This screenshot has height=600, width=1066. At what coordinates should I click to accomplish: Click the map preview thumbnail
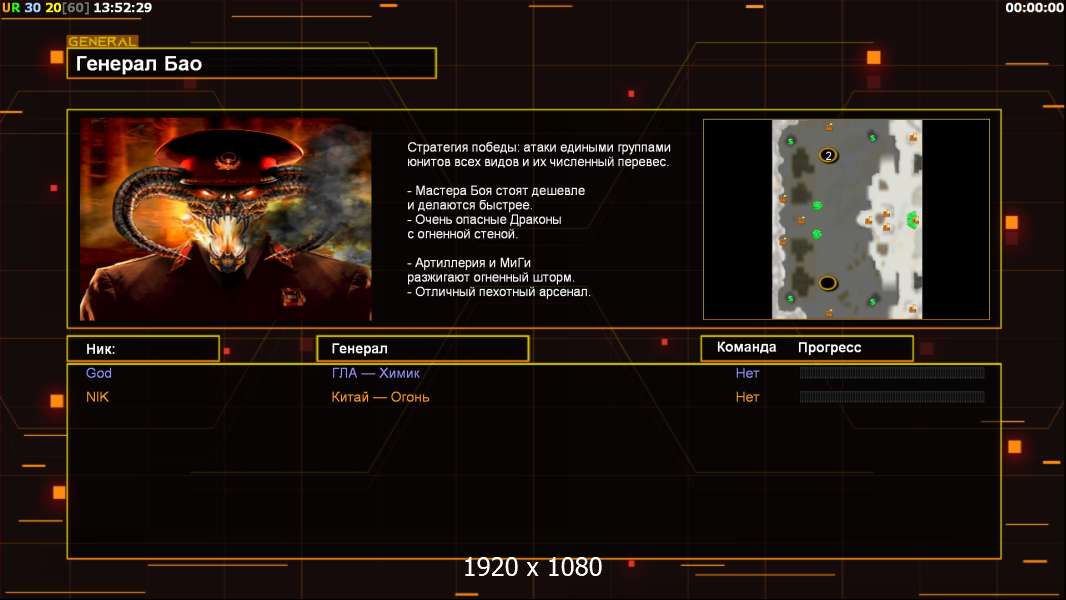point(846,219)
